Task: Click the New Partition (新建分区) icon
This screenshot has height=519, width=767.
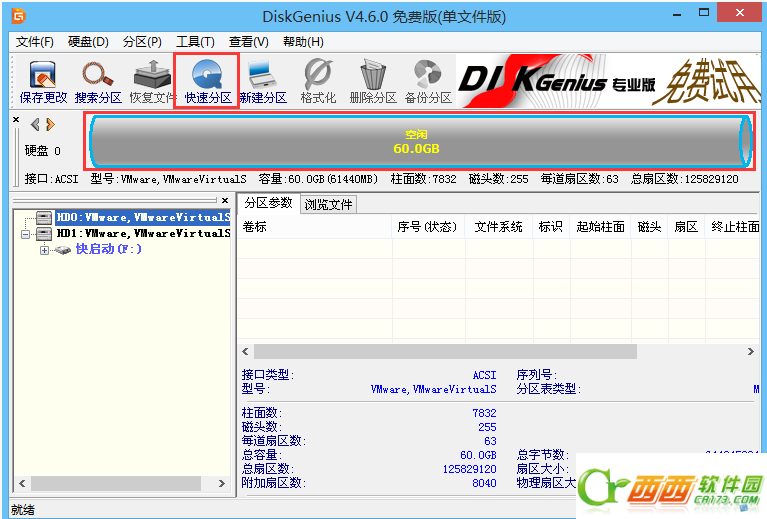Action: [x=263, y=82]
